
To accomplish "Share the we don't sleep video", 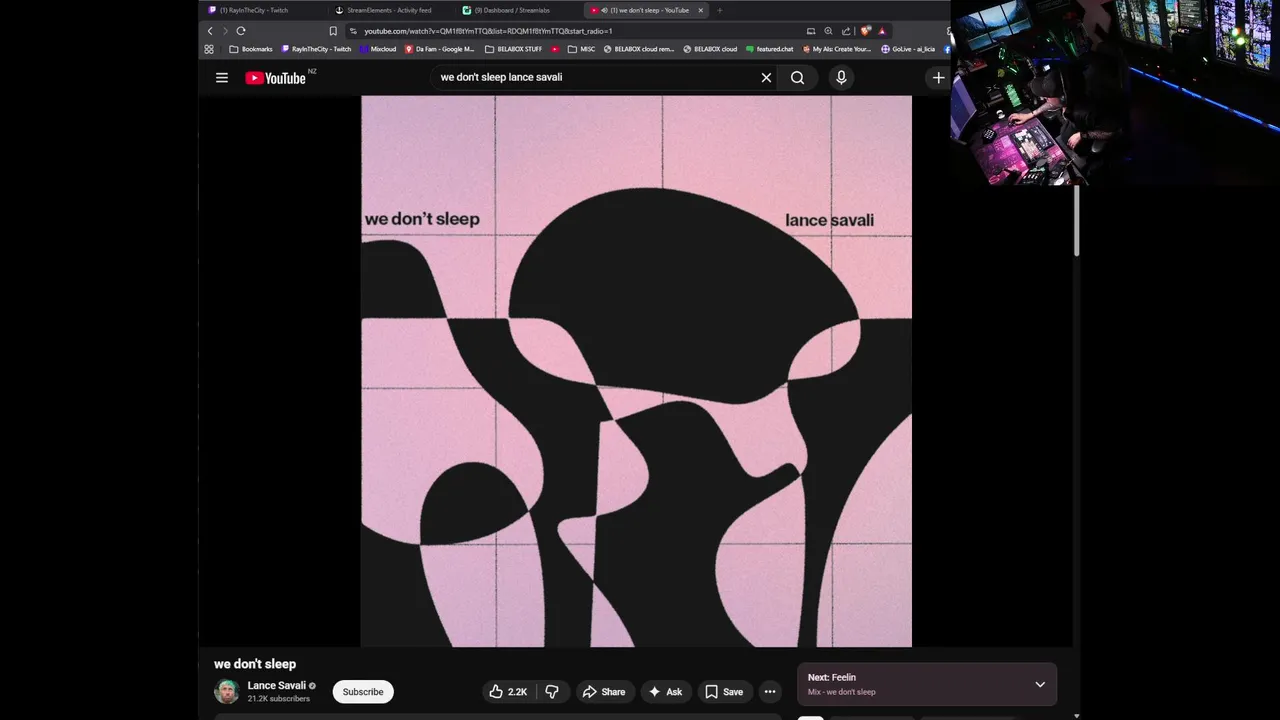I will click(x=604, y=692).
